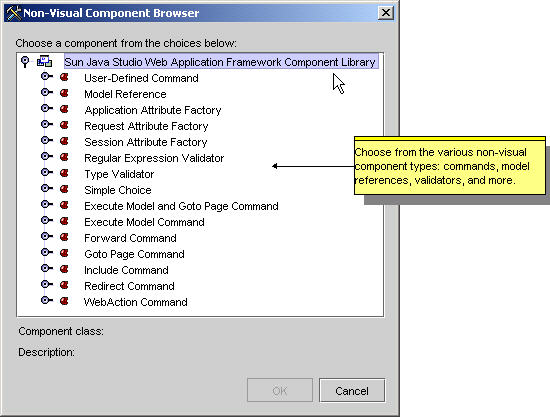Click the component library icon at tree root
Viewport: 550px width, 417px height.
click(x=45, y=61)
